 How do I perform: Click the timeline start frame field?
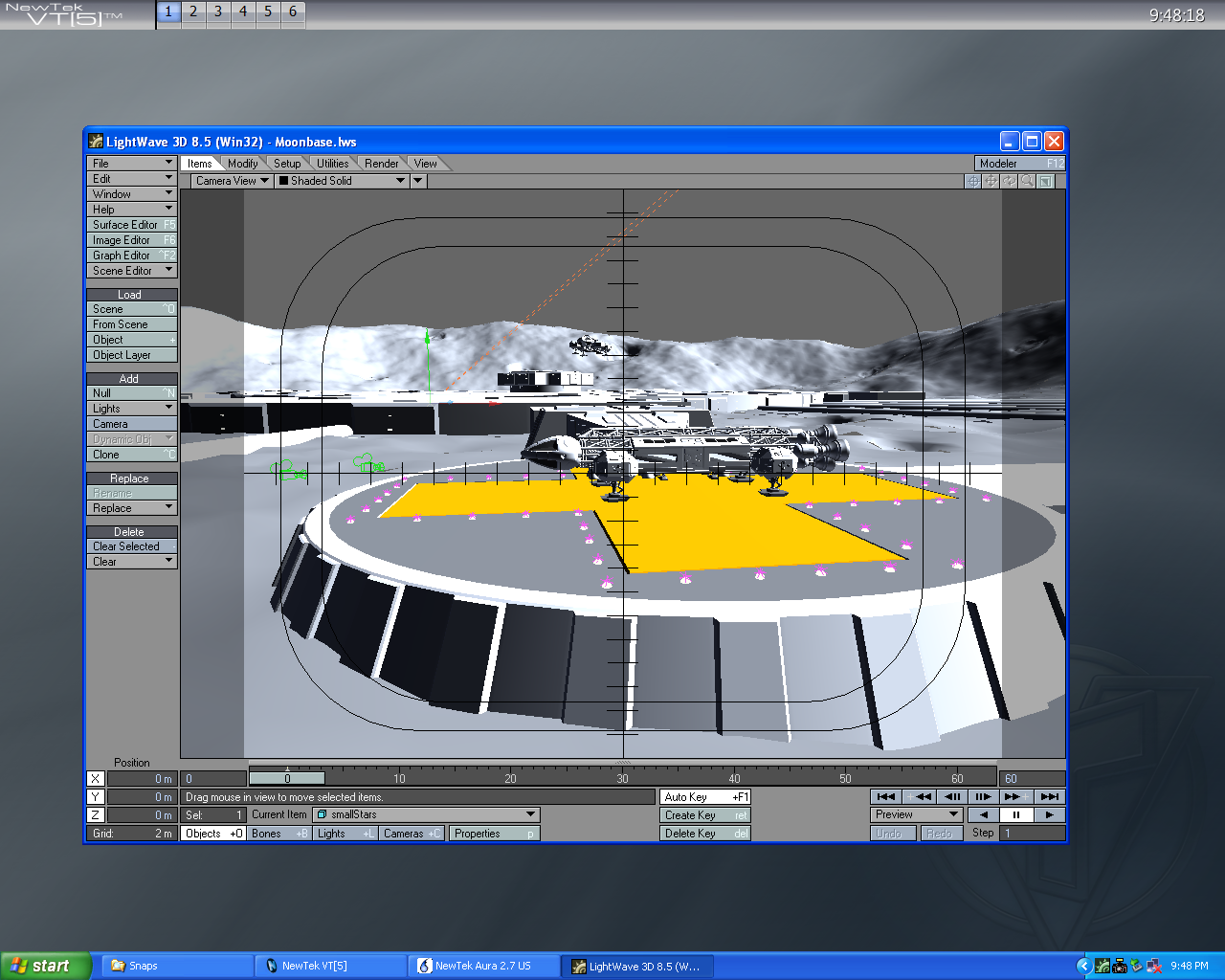(x=213, y=778)
